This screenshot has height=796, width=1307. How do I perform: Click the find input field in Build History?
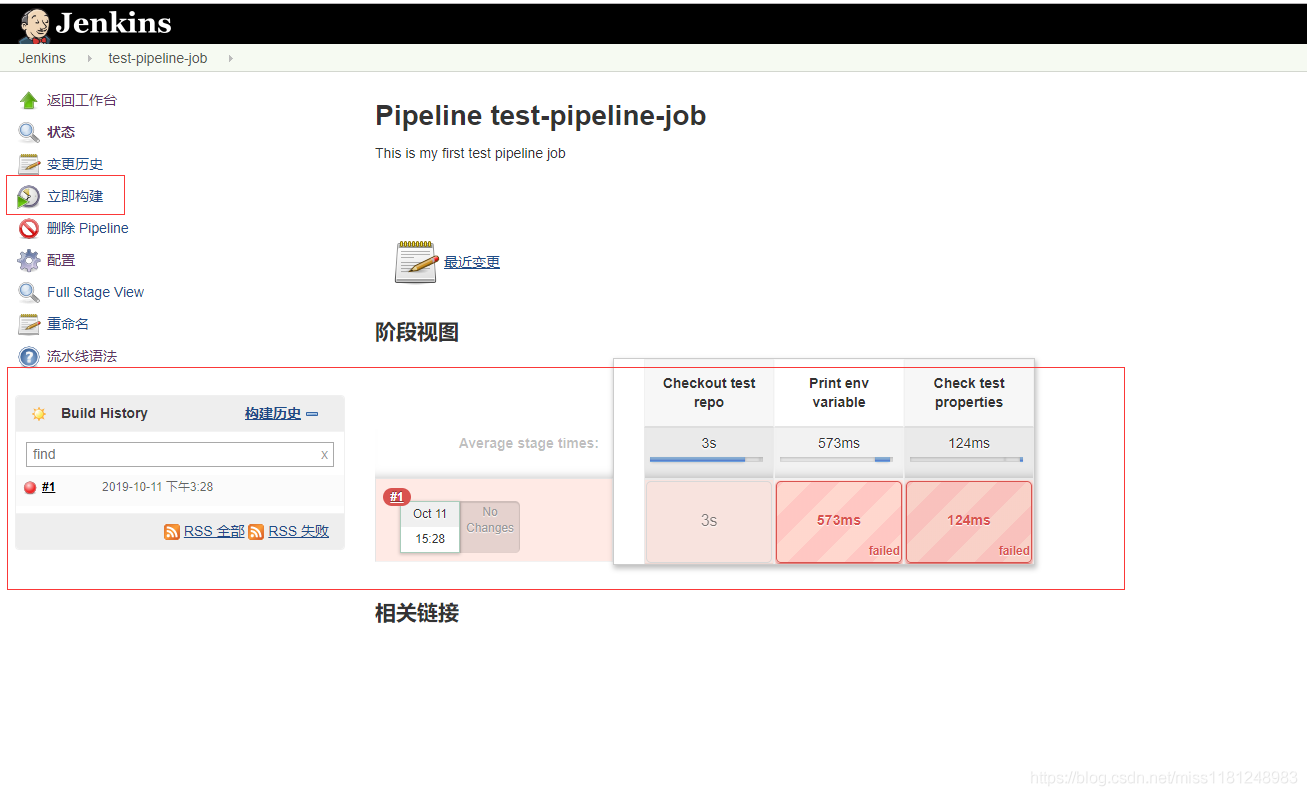click(x=180, y=454)
